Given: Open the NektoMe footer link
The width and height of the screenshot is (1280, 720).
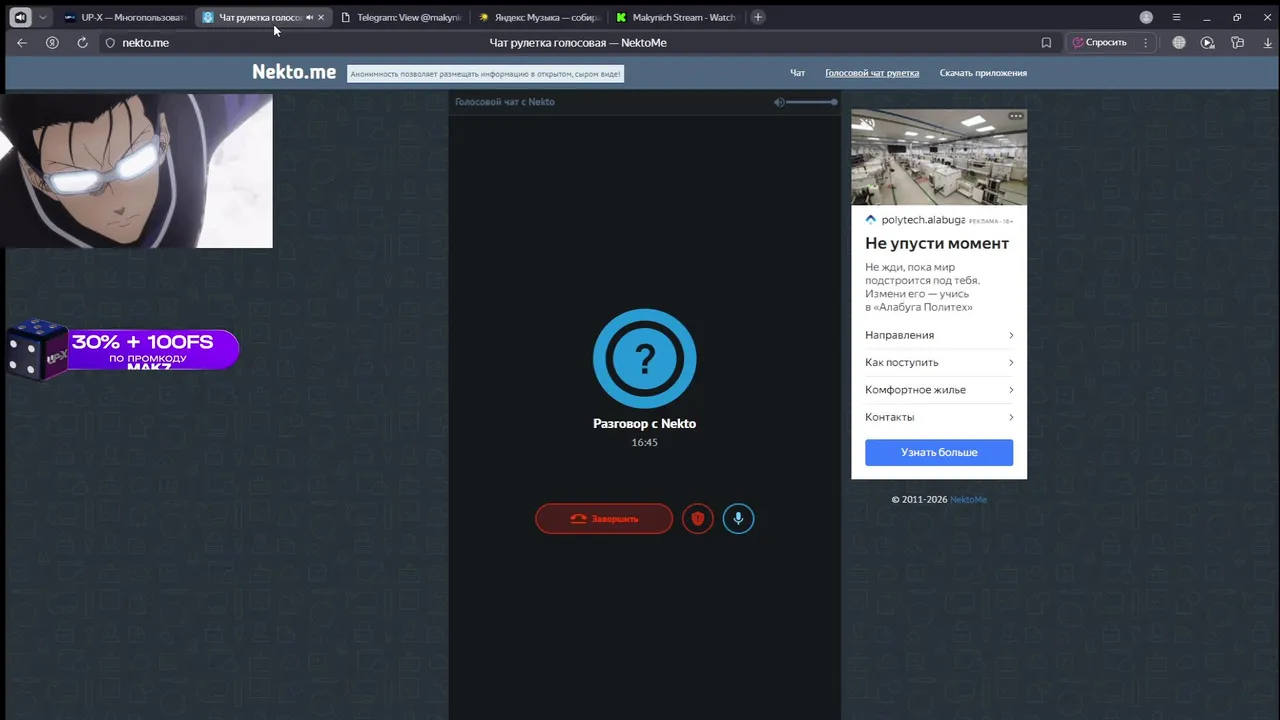Looking at the screenshot, I should 968,500.
